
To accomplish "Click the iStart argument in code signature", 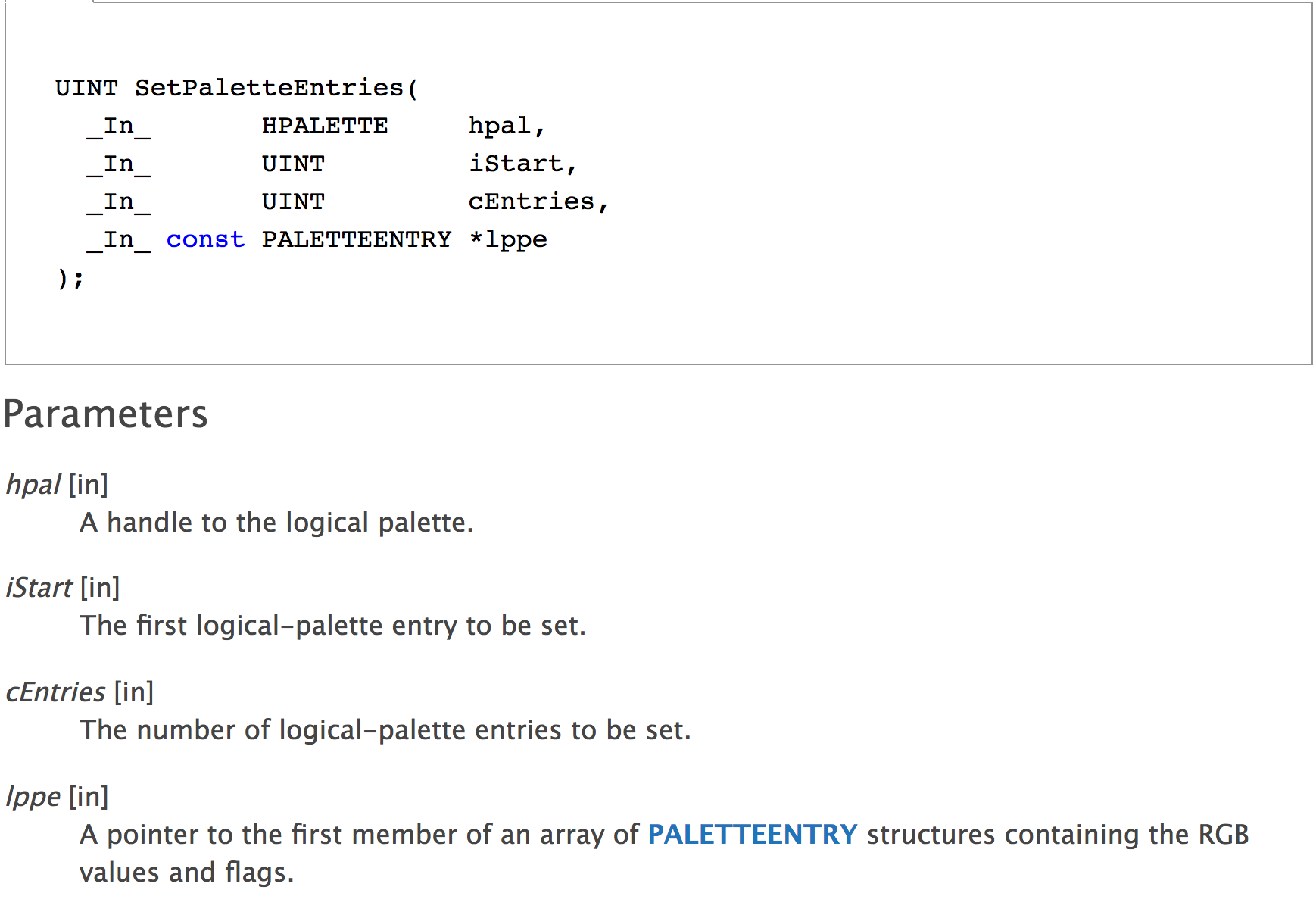I will tap(516, 164).
